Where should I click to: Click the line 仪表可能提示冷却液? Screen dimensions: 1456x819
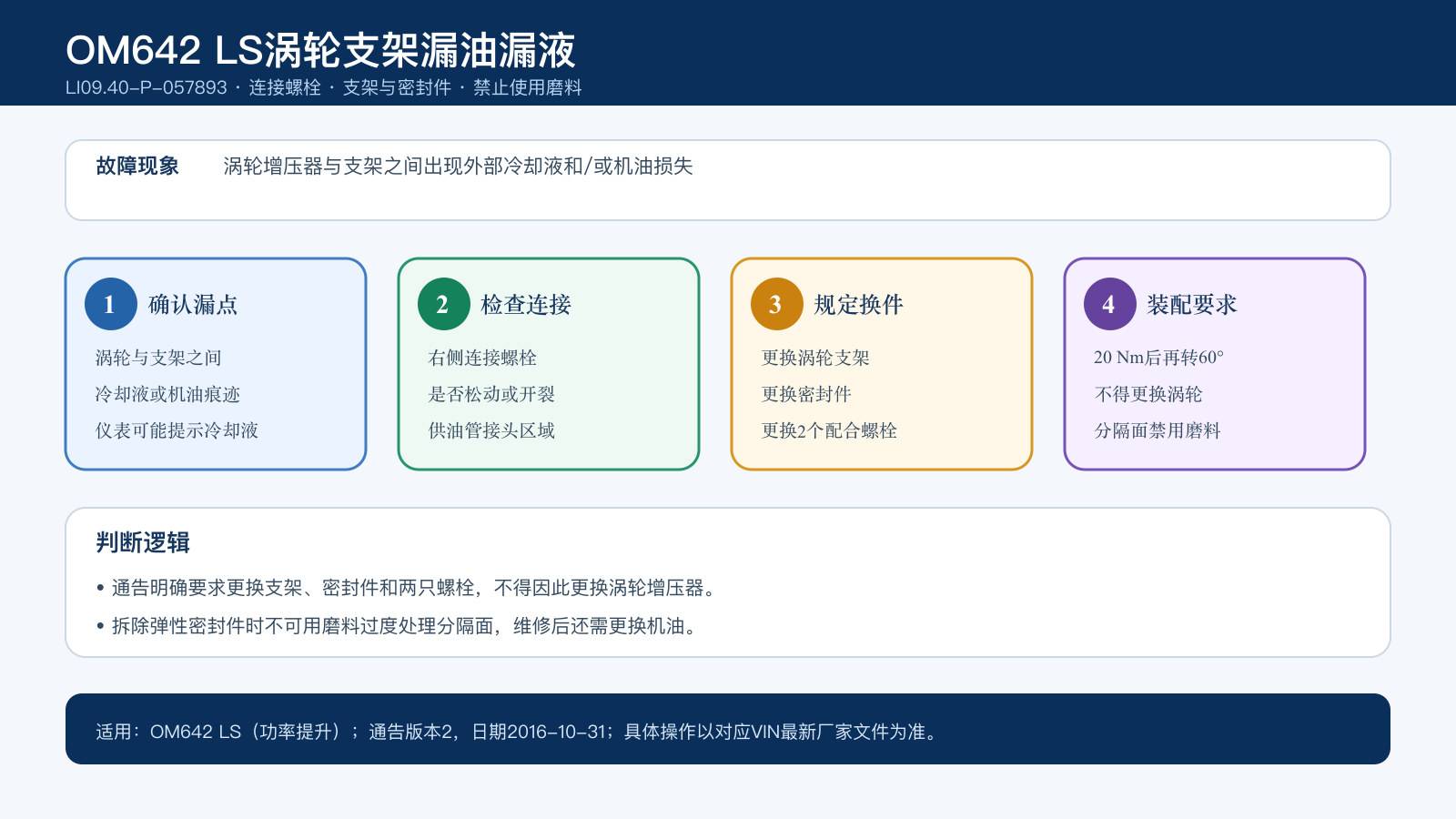coord(177,430)
